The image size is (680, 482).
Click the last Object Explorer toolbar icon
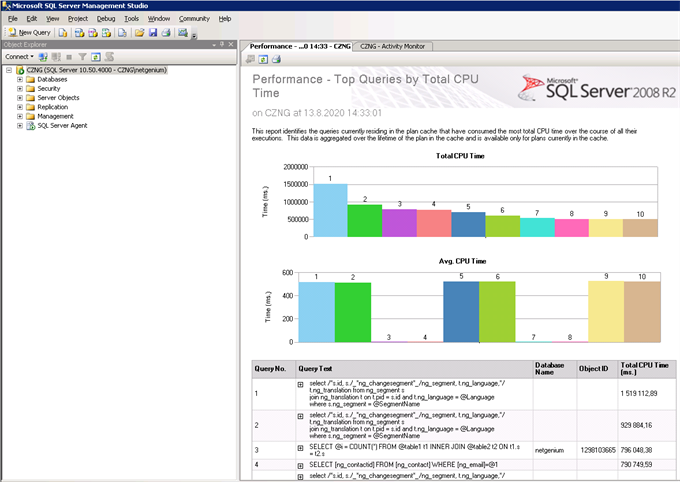coord(109,57)
